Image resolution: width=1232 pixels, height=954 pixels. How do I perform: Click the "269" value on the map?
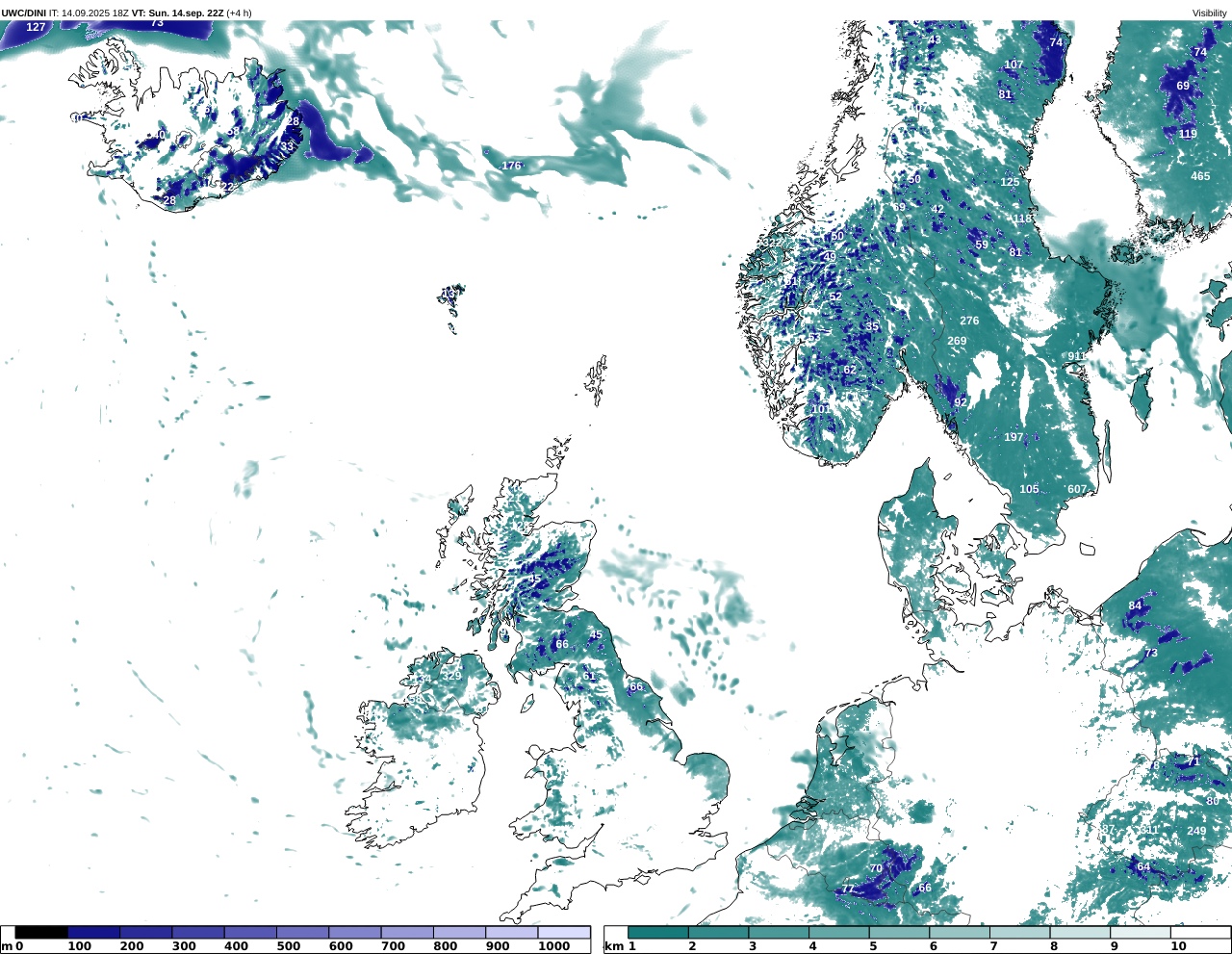click(957, 341)
